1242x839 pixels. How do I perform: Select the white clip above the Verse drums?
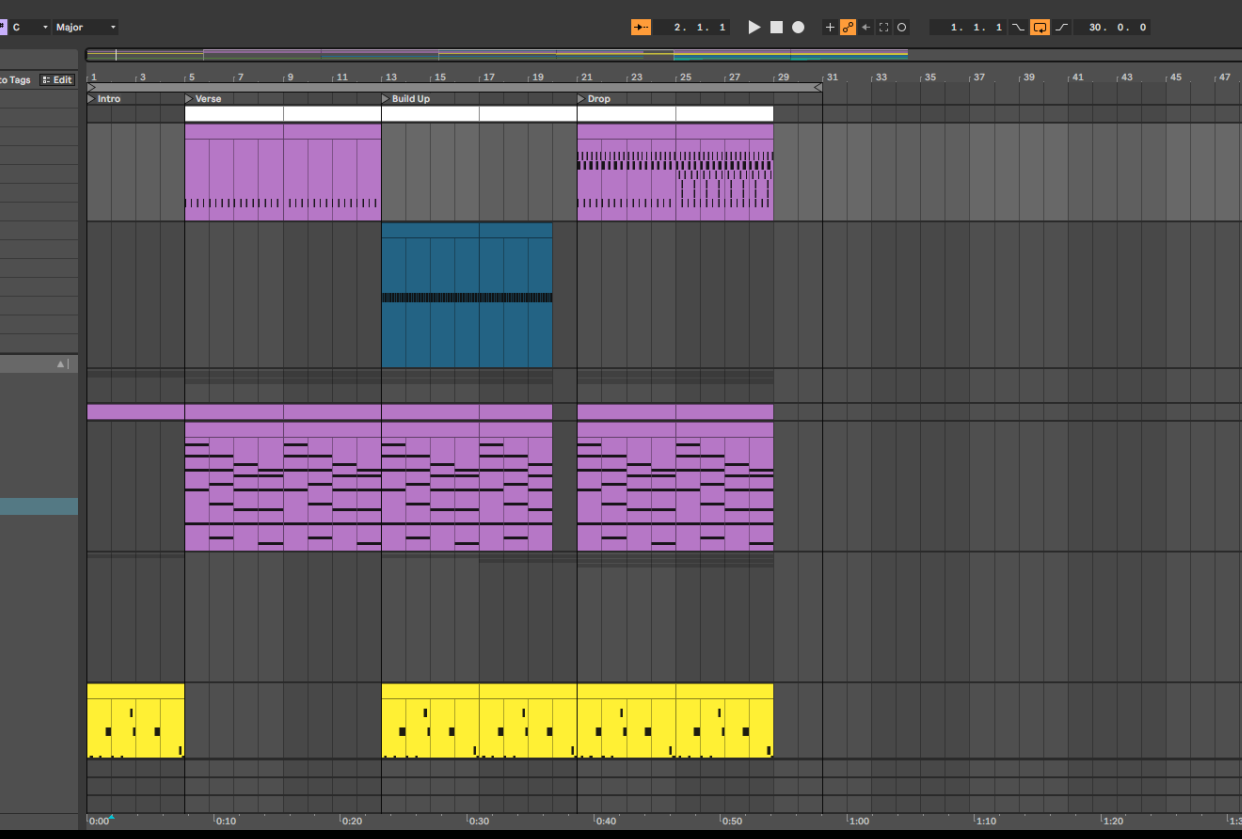click(283, 114)
